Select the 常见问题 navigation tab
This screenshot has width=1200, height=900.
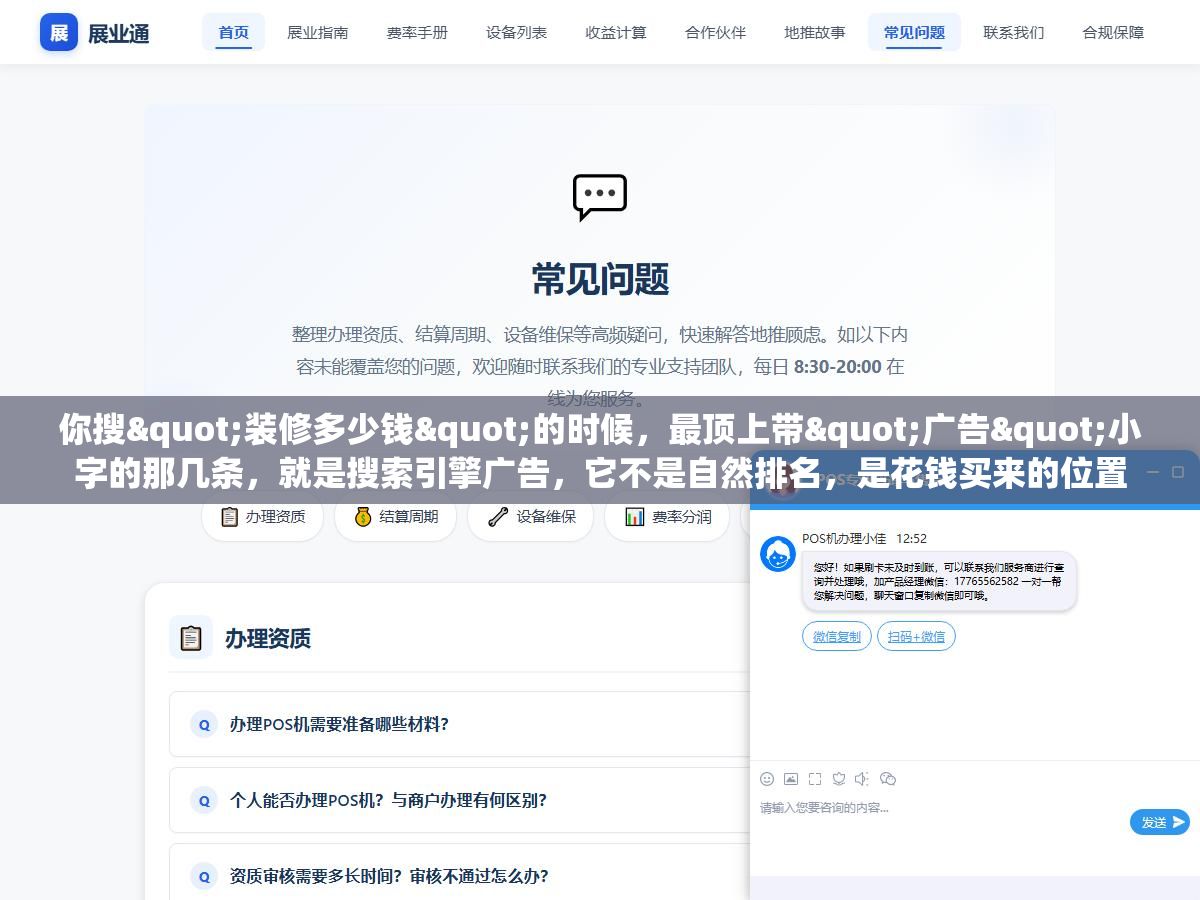click(x=914, y=32)
